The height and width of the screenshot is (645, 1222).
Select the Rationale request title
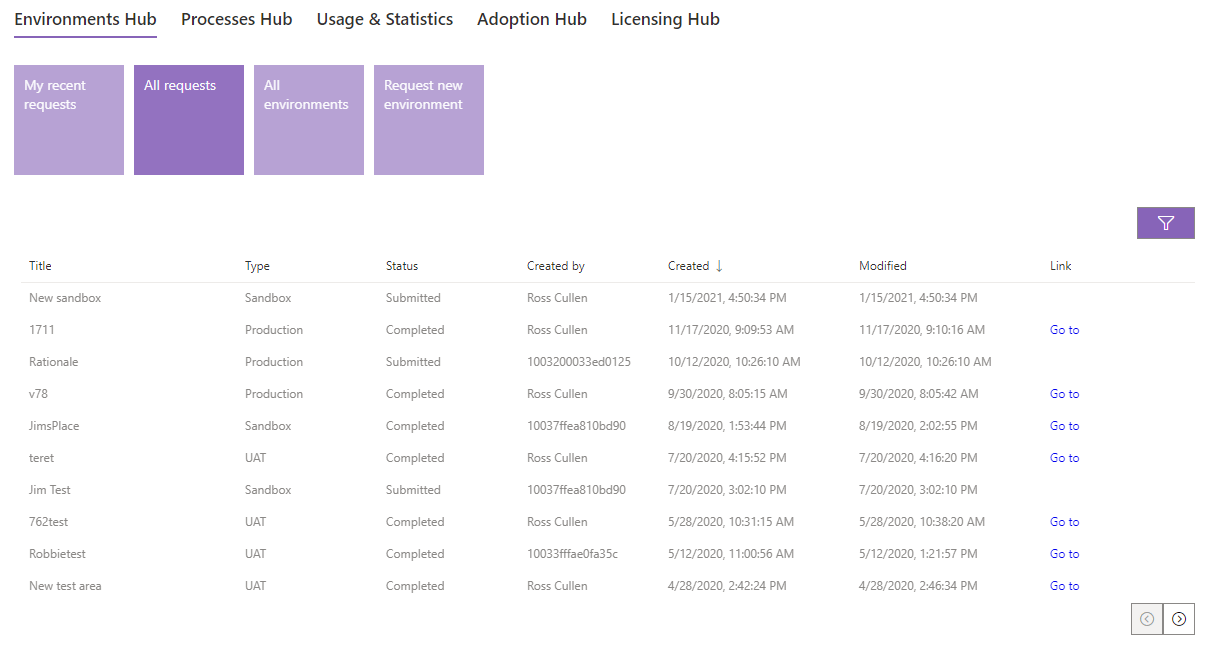pyautogui.click(x=54, y=362)
